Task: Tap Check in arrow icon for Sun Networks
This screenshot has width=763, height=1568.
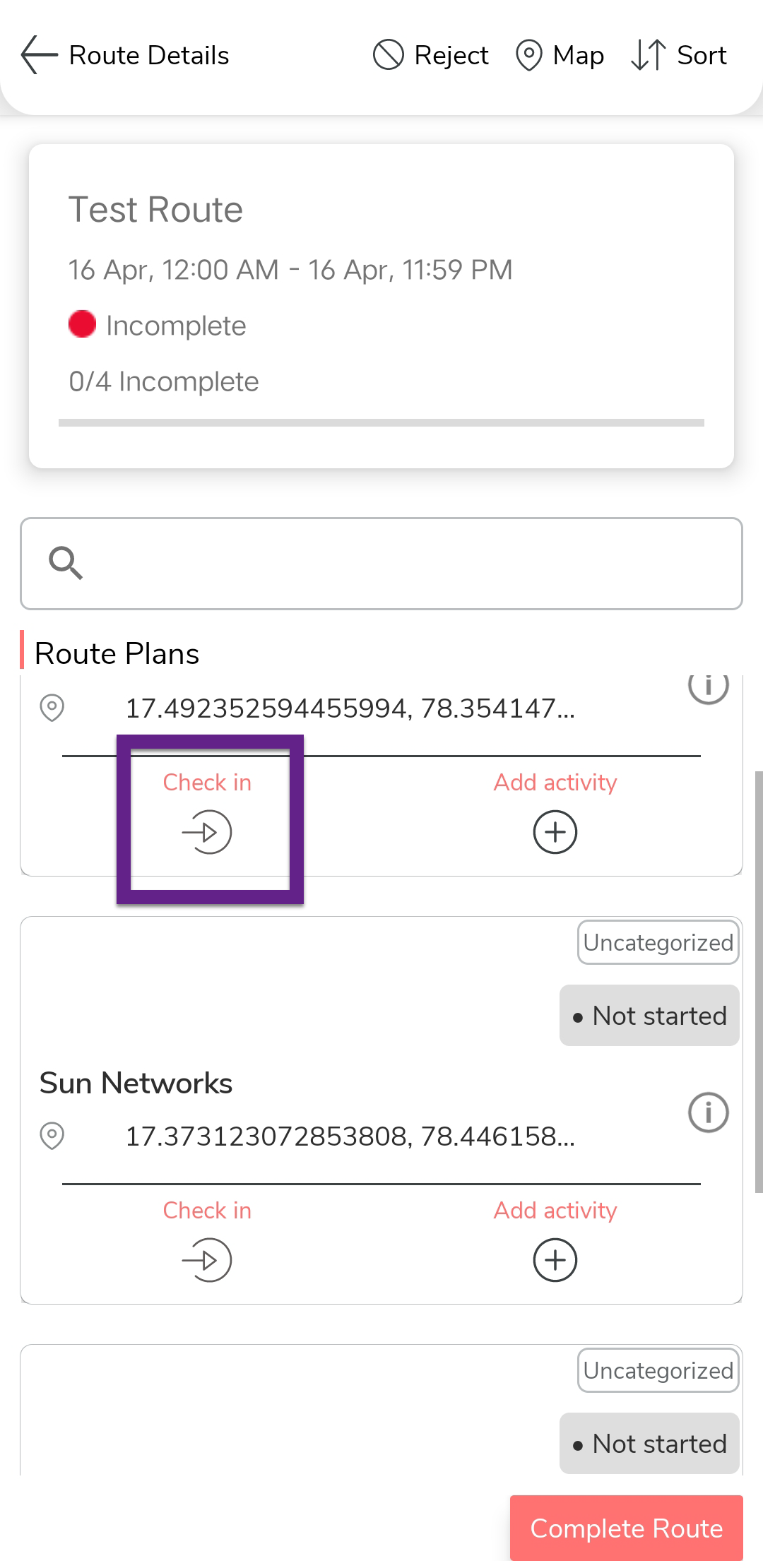Action: (207, 1260)
